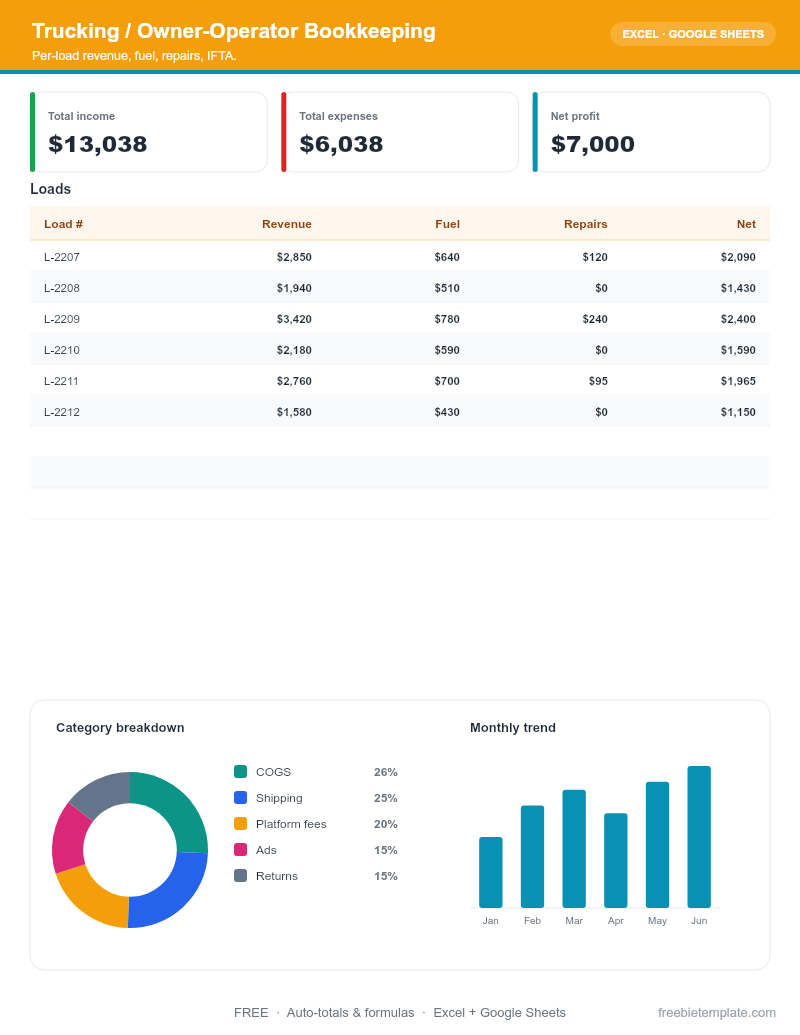
Task: Click the COGS 26% value
Action: (385, 772)
